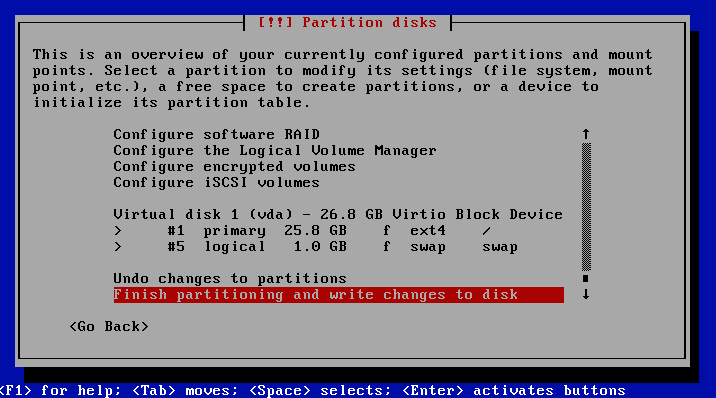Click the chevron before partition #5
This screenshot has height=398, width=716.
click(118, 247)
